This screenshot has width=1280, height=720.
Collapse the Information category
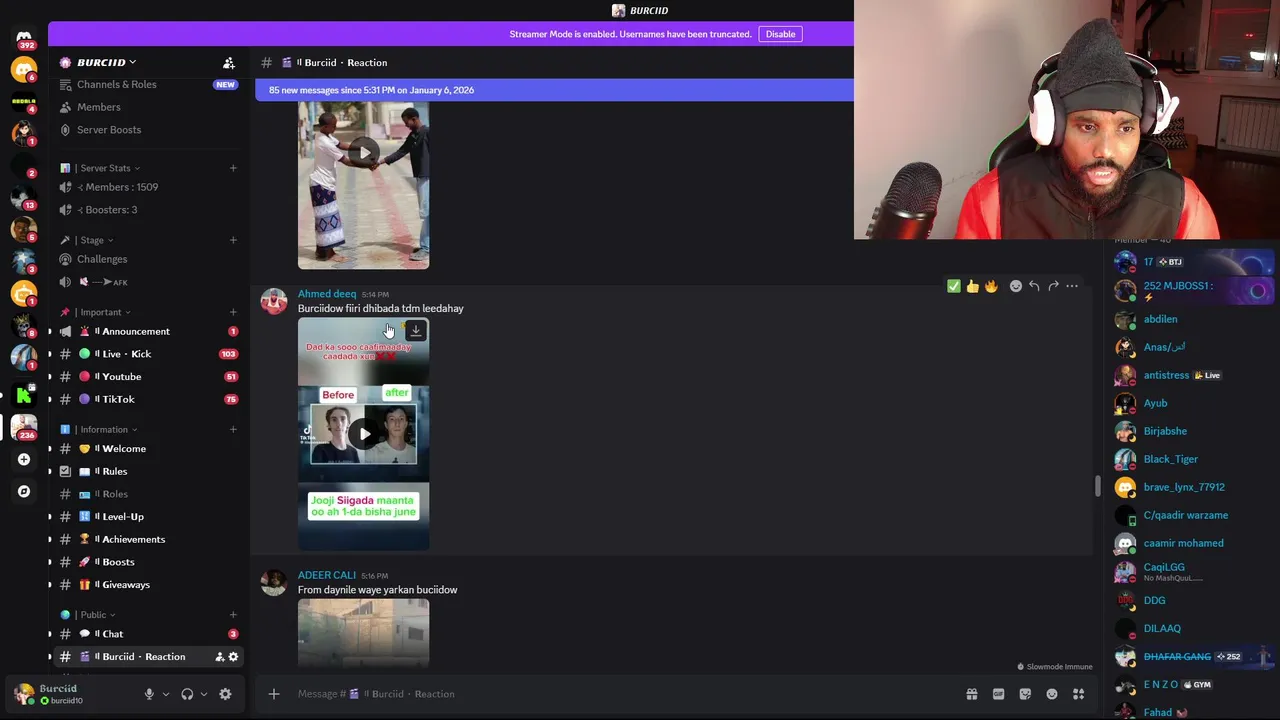99,430
